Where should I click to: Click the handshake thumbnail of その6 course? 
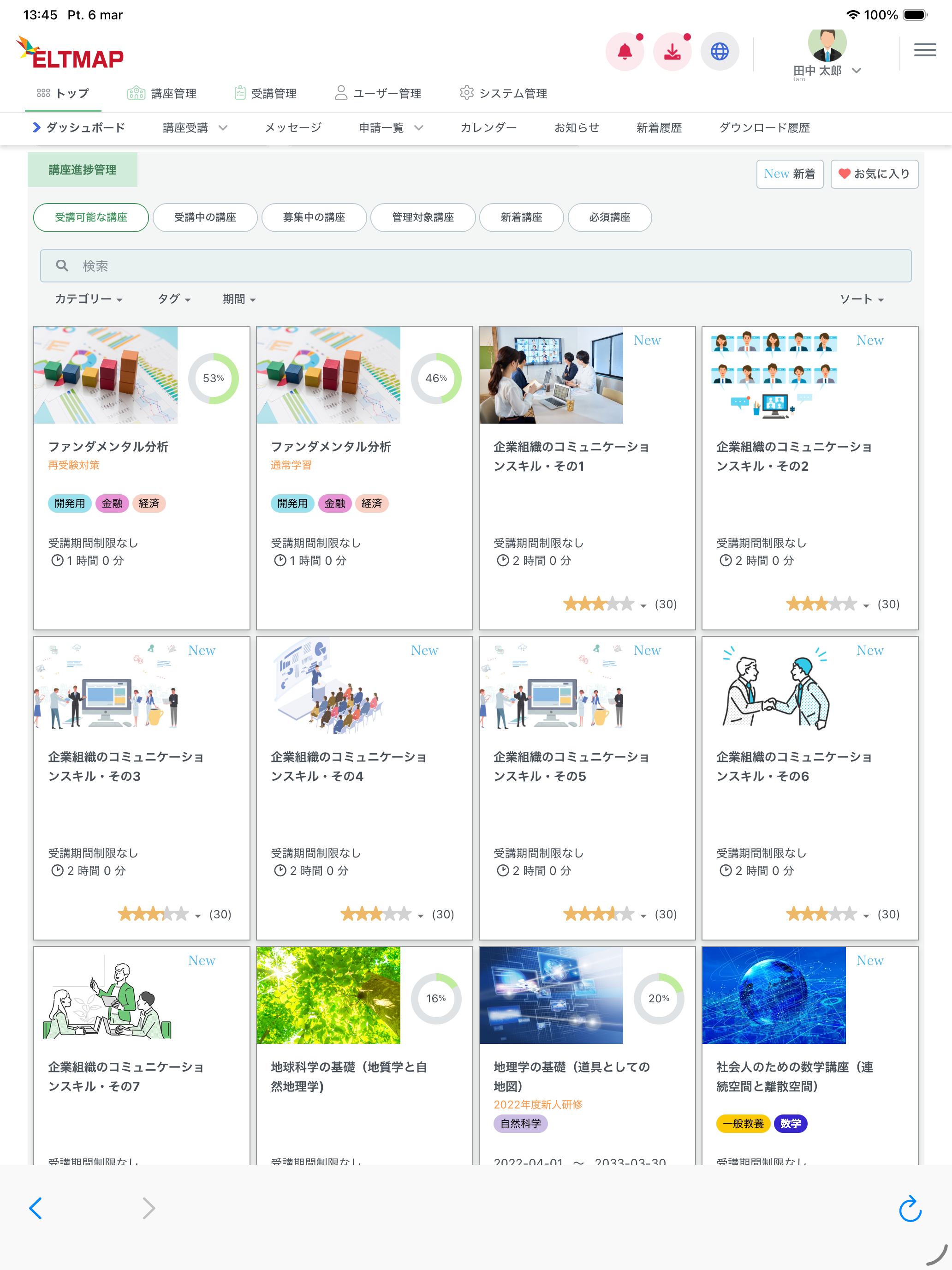tap(773, 685)
